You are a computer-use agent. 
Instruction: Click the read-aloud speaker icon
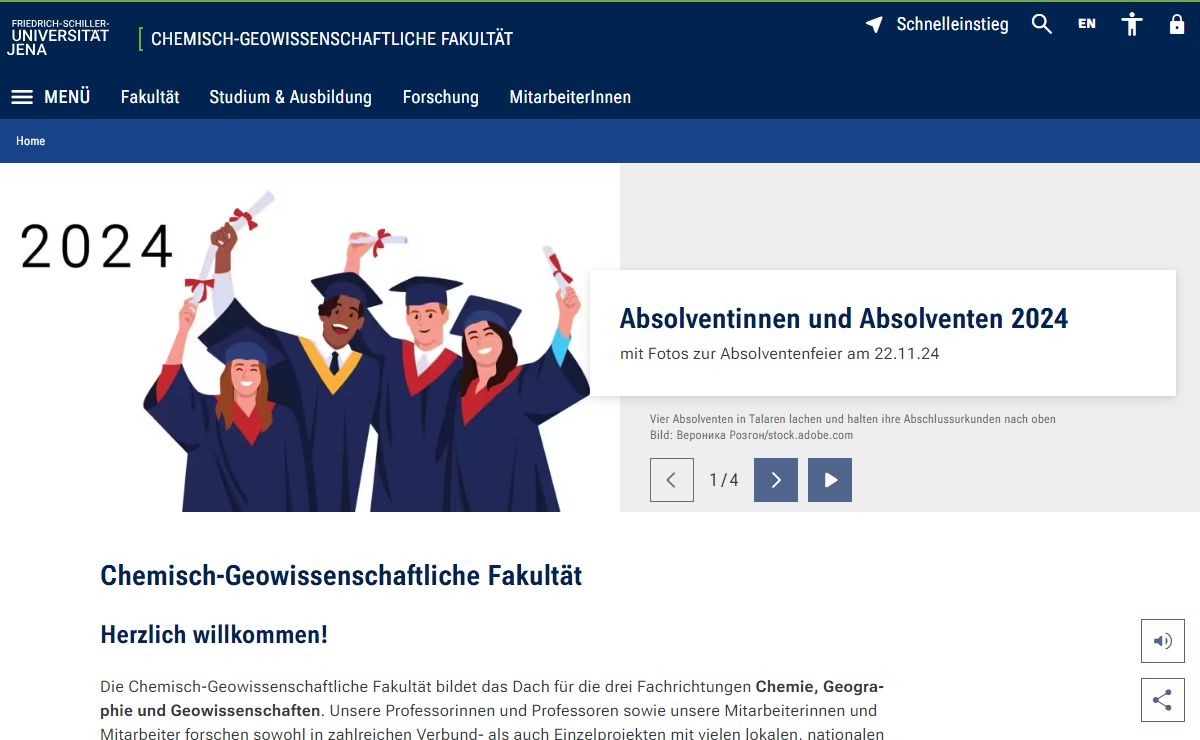1162,641
